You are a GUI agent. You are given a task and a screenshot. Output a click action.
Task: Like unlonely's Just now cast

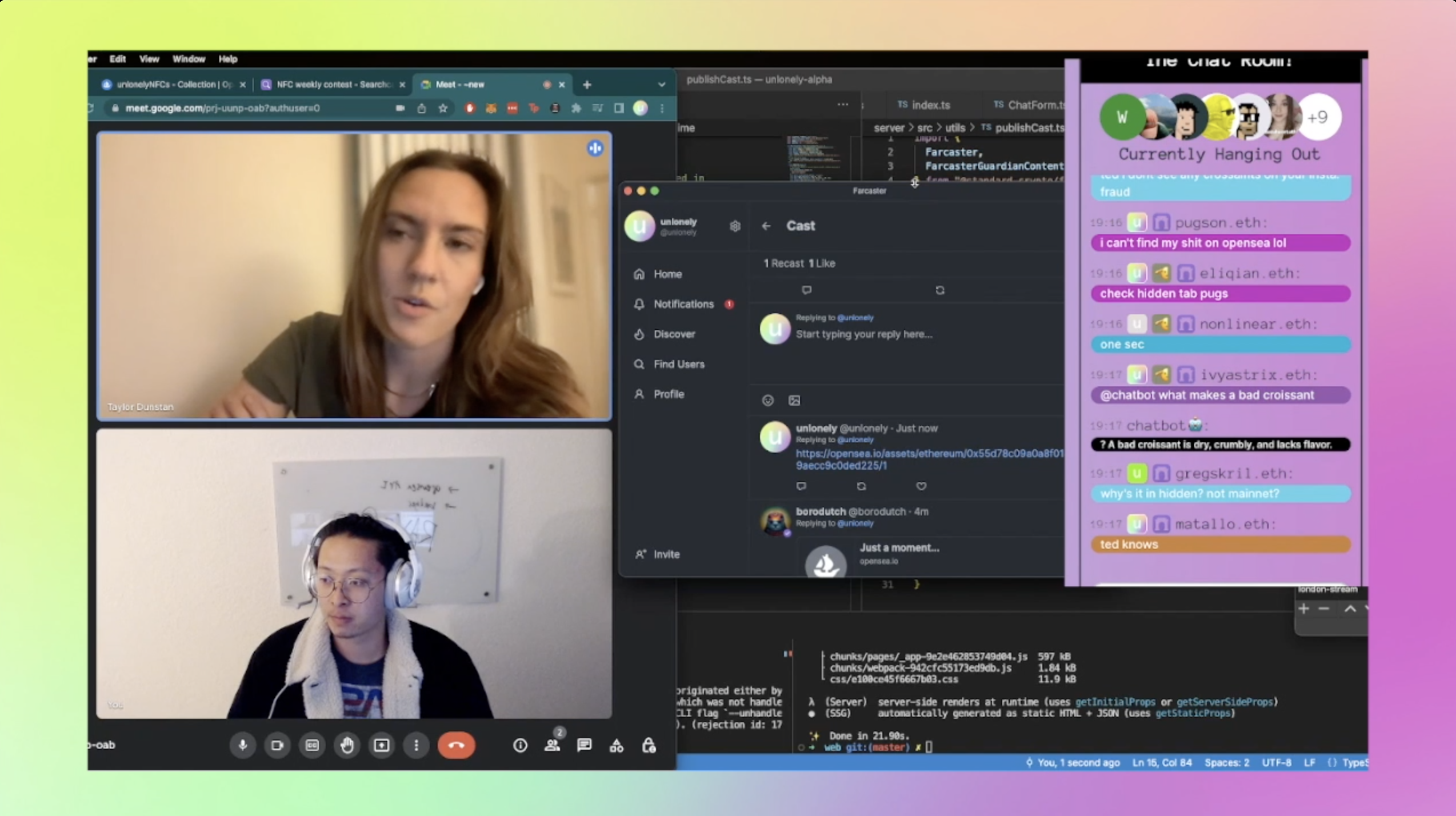click(921, 486)
